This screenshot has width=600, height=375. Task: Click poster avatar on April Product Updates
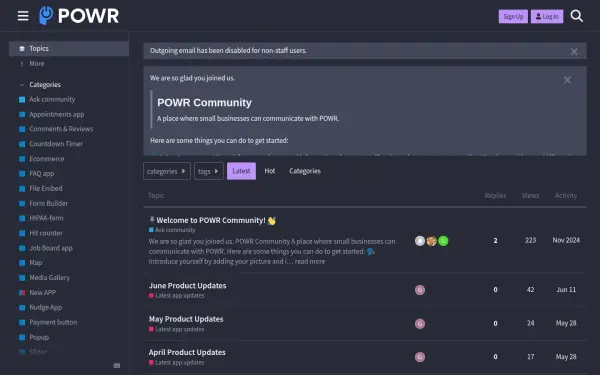(420, 357)
